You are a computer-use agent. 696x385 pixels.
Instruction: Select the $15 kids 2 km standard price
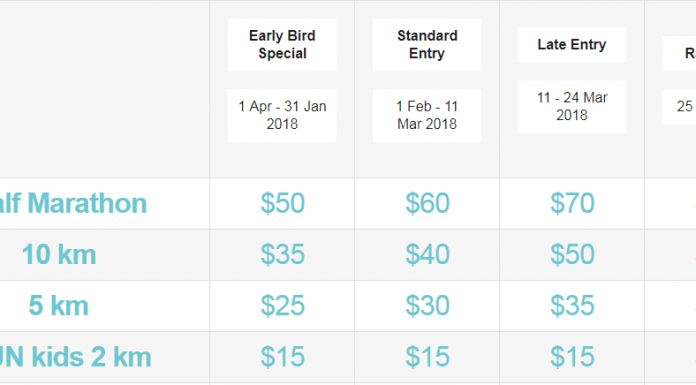pos(427,357)
